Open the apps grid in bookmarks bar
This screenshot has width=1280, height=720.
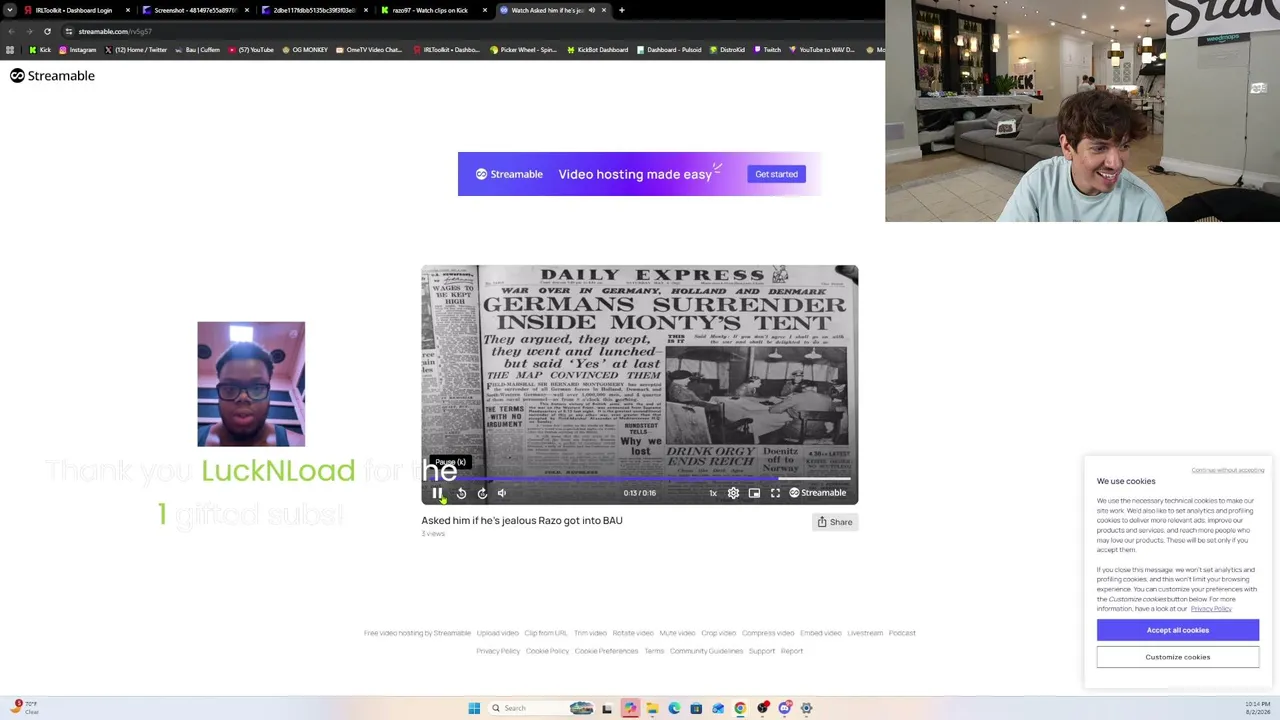point(10,50)
